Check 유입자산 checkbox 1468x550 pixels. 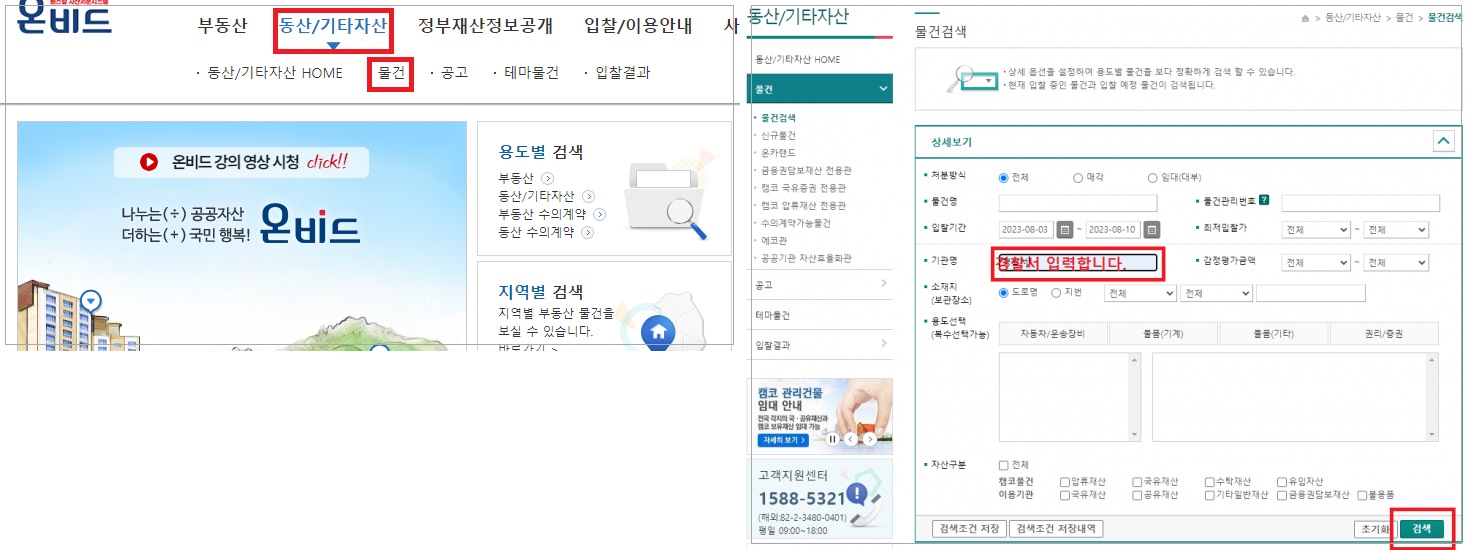[x=1284, y=481]
